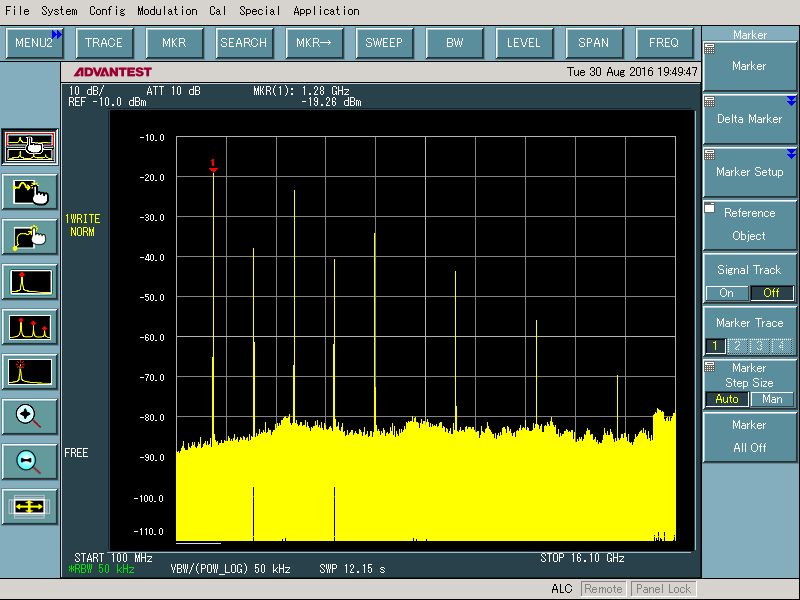Screen dimensions: 800x600
Task: Open the System menu
Action: click(x=59, y=11)
